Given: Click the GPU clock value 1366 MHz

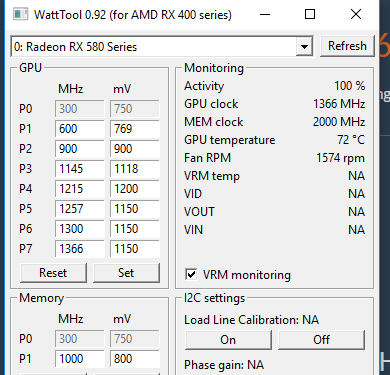Looking at the screenshot, I should [x=339, y=104].
